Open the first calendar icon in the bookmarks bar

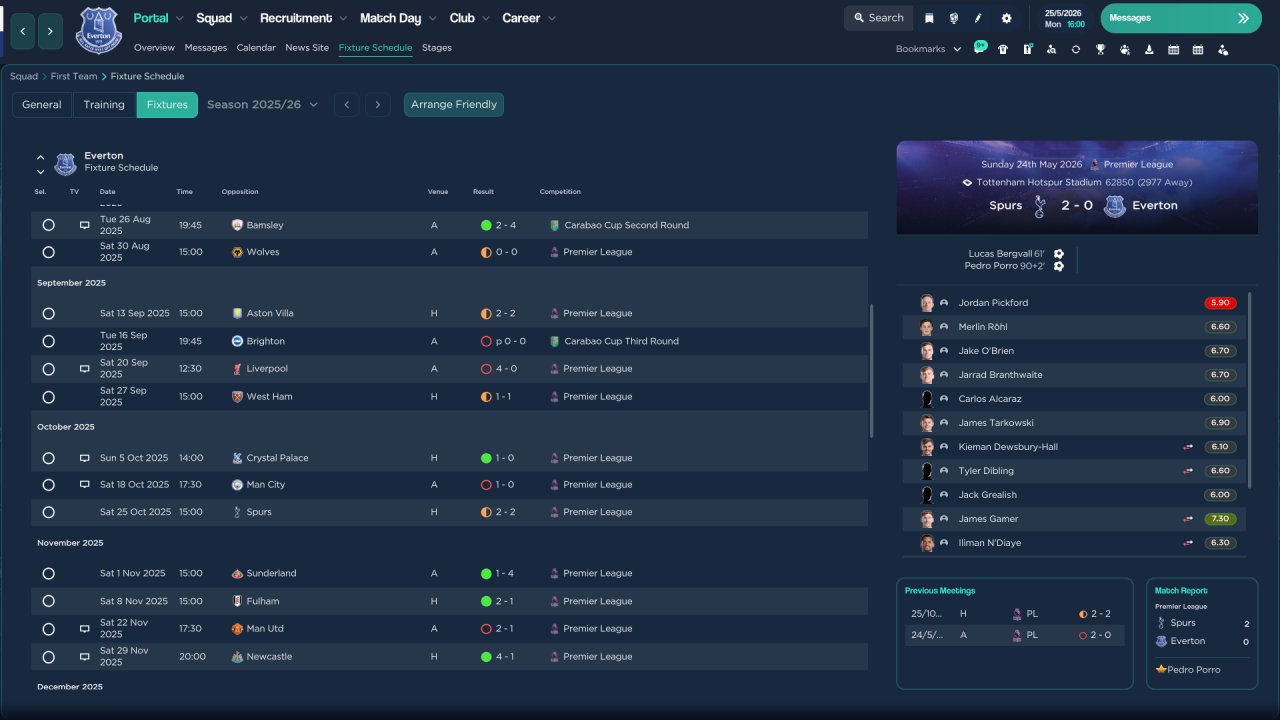tap(1173, 49)
